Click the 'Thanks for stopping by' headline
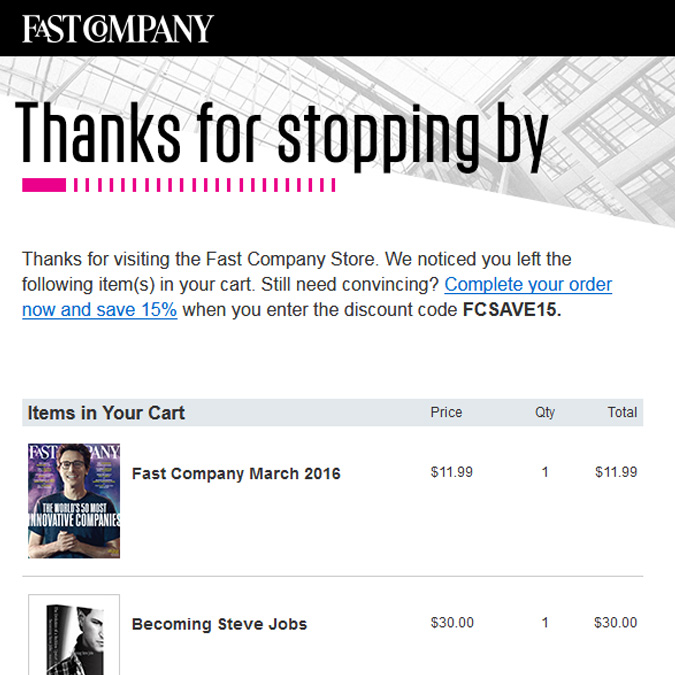 point(282,136)
